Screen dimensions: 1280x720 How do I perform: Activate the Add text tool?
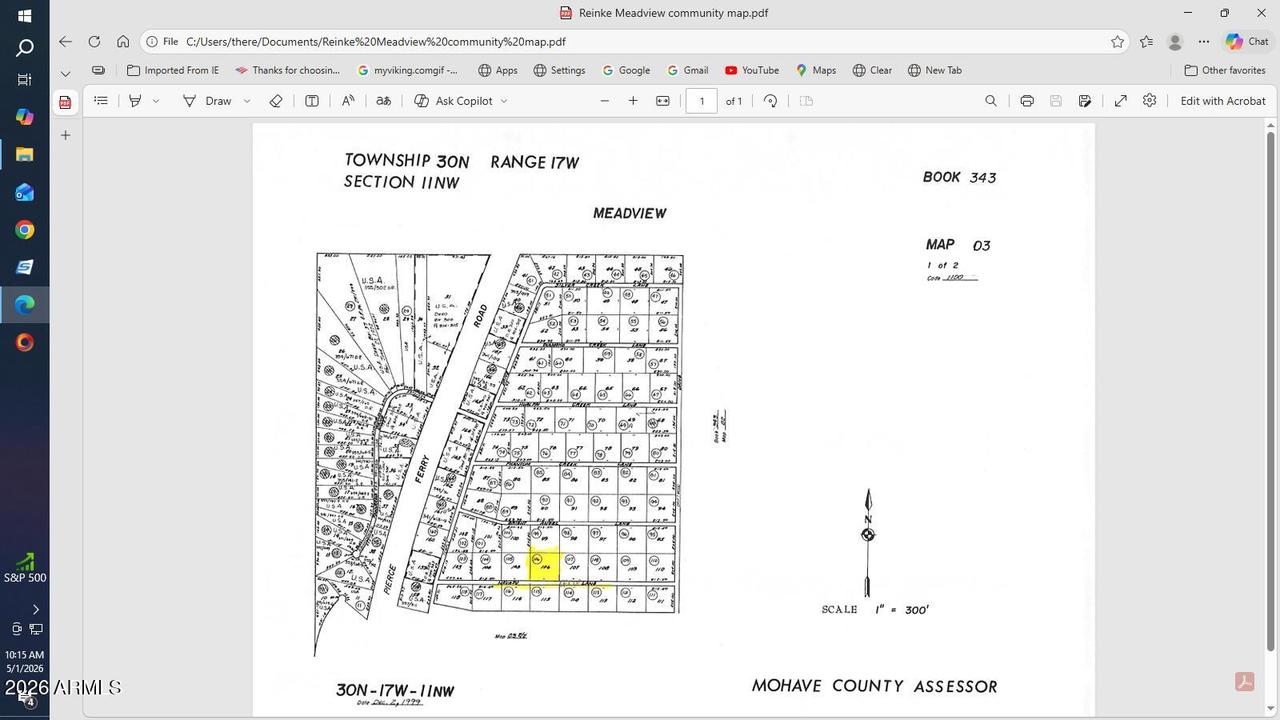pyautogui.click(x=312, y=101)
